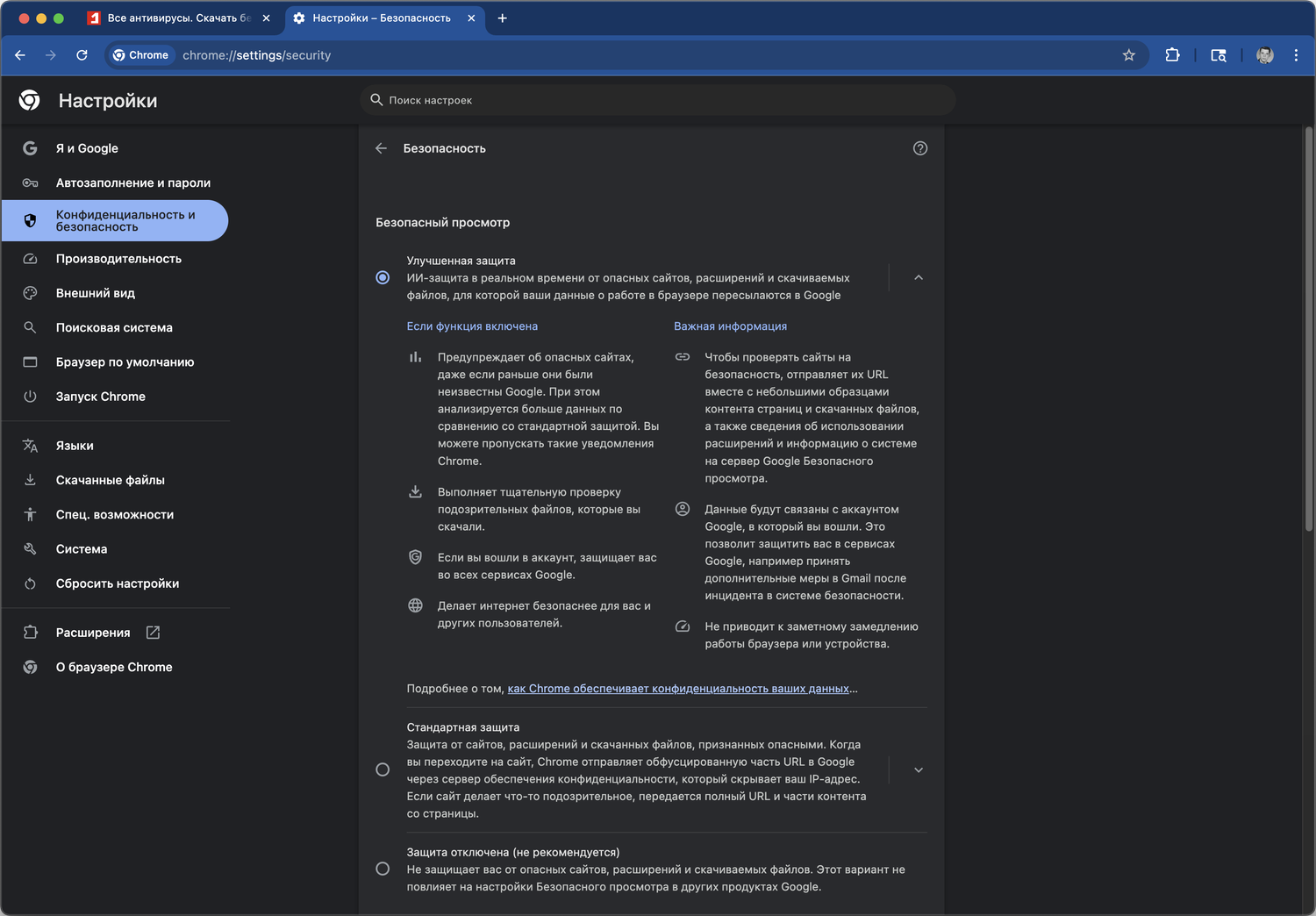The width and height of the screenshot is (1316, 916).
Task: Click the Настройки title text
Action: (x=108, y=101)
